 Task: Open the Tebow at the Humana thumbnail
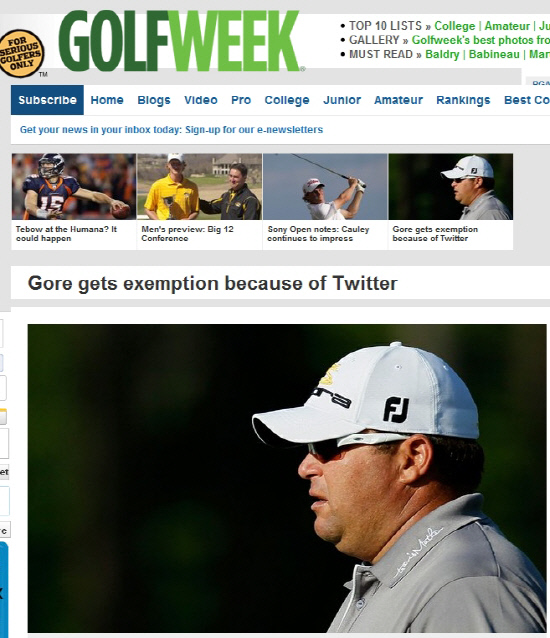[74, 187]
